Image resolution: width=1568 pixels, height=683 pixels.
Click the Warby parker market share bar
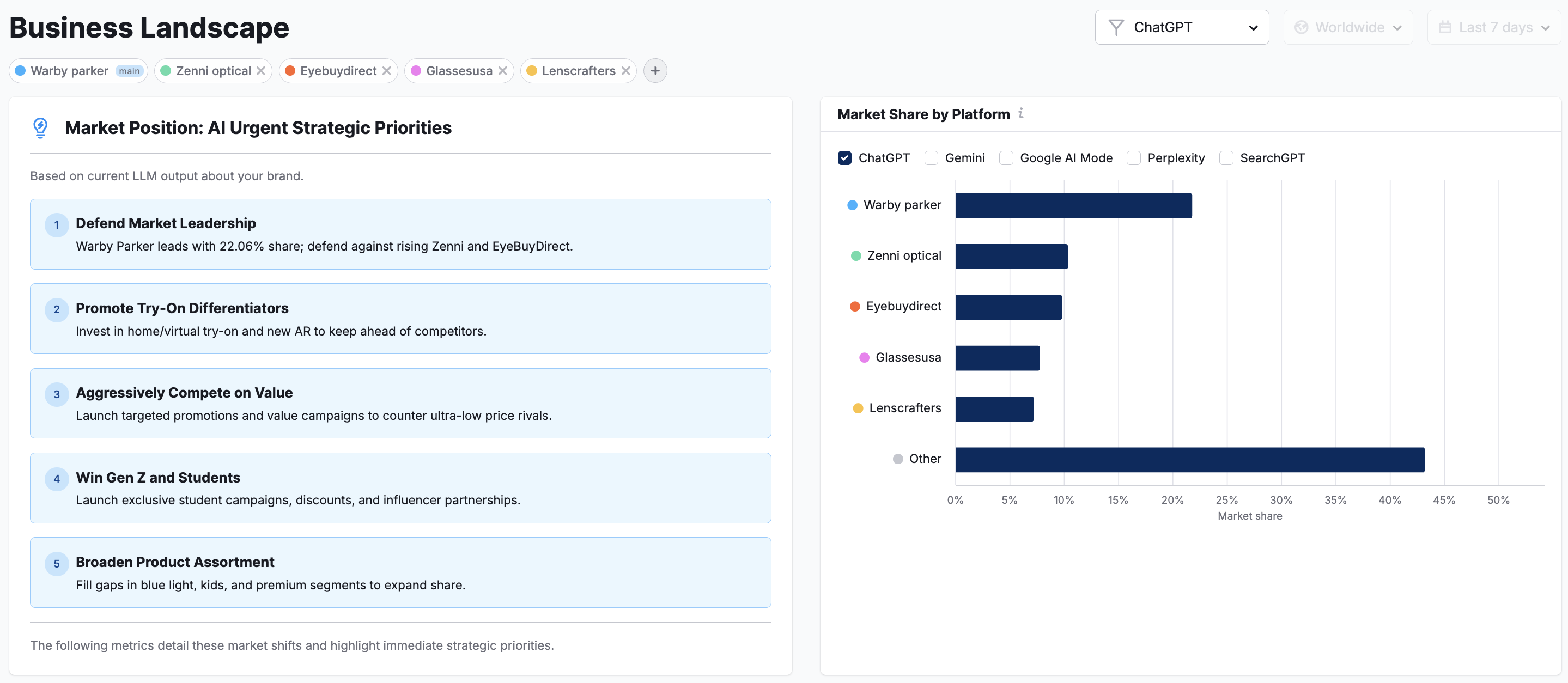1074,206
